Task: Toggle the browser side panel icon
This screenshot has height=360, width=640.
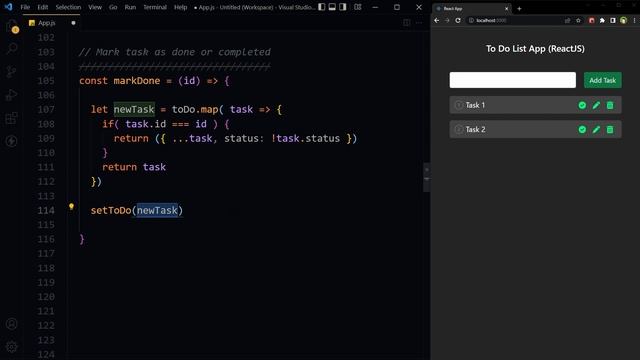Action: (x=613, y=20)
